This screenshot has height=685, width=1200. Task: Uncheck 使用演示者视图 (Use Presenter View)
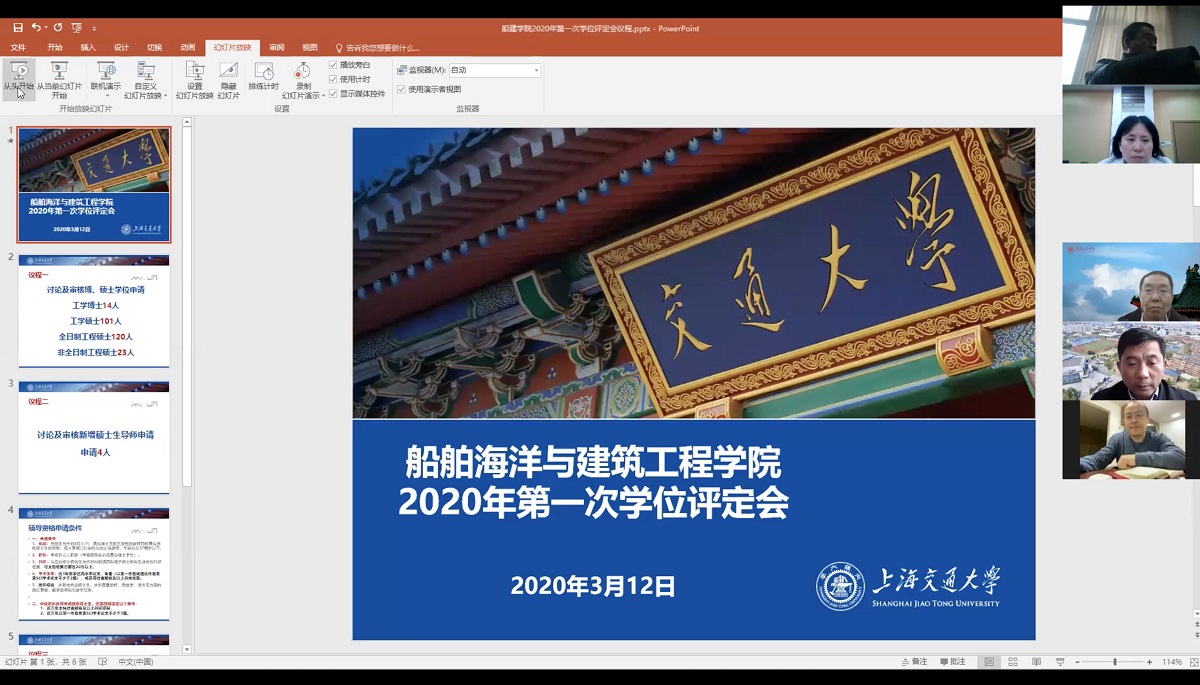pos(402,89)
